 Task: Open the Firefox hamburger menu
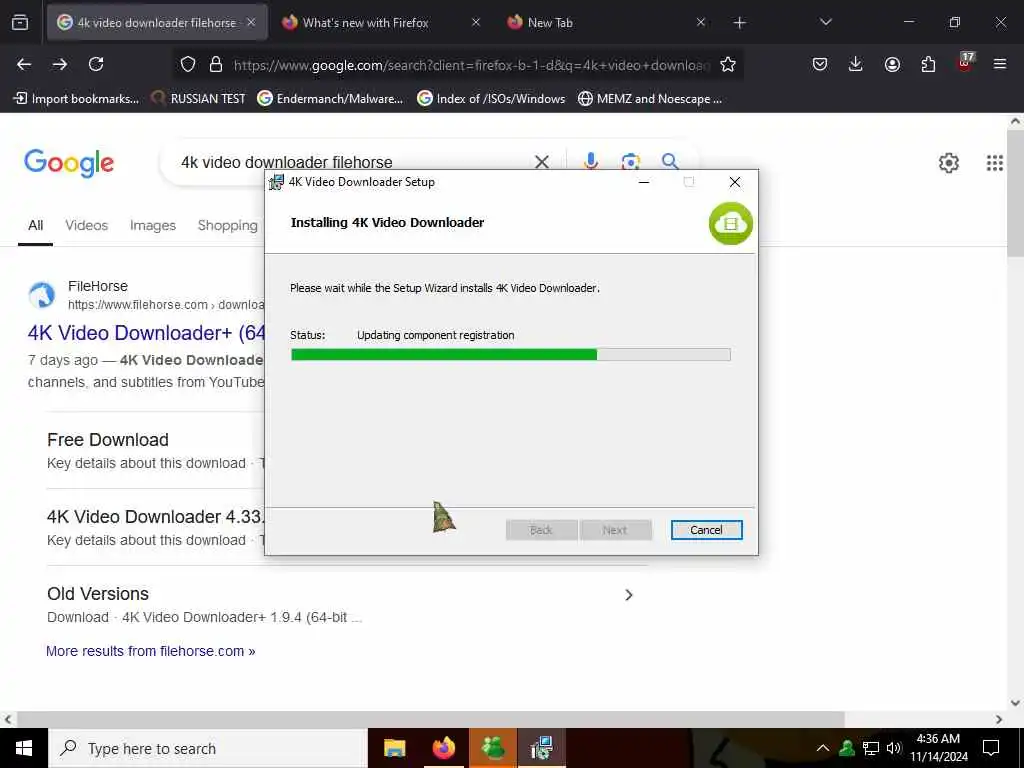pos(1000,64)
